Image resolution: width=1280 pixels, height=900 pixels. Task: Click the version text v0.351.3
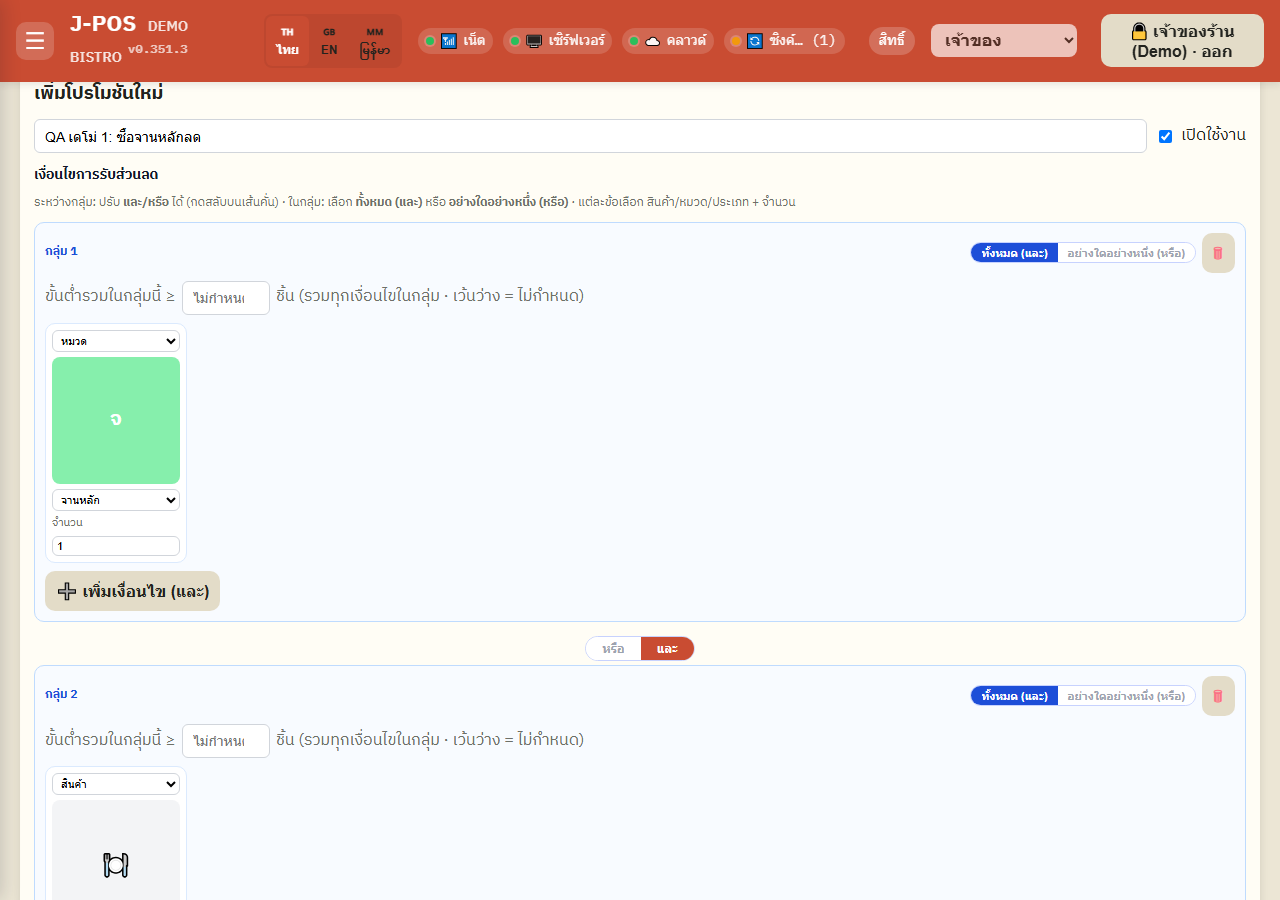158,49
